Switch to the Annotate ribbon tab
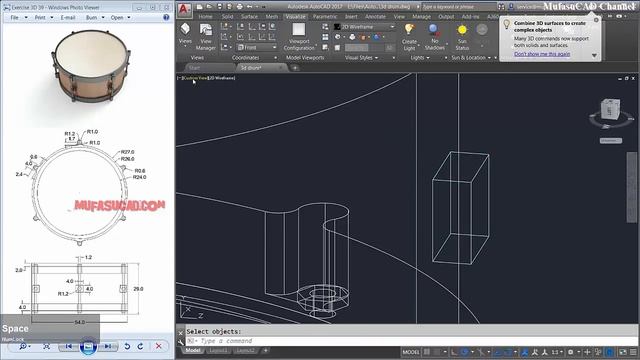The width and height of the screenshot is (640, 360). [376, 16]
